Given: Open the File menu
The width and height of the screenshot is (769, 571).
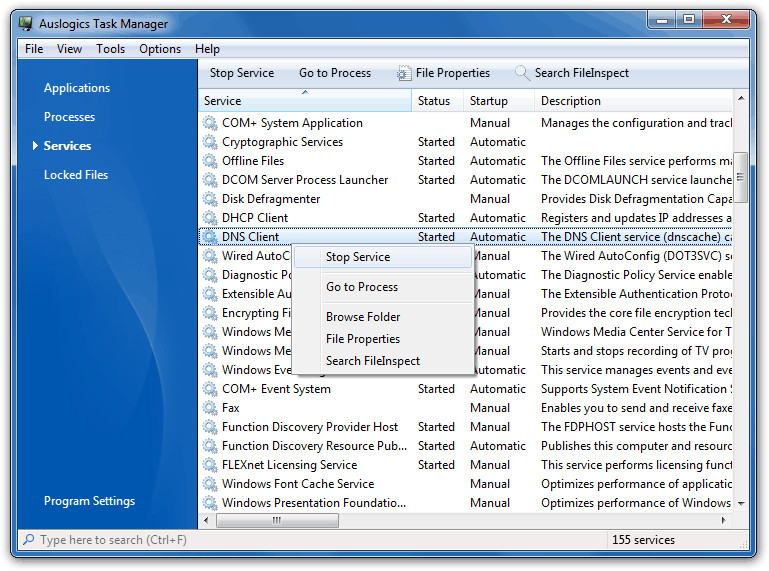Looking at the screenshot, I should pos(34,49).
